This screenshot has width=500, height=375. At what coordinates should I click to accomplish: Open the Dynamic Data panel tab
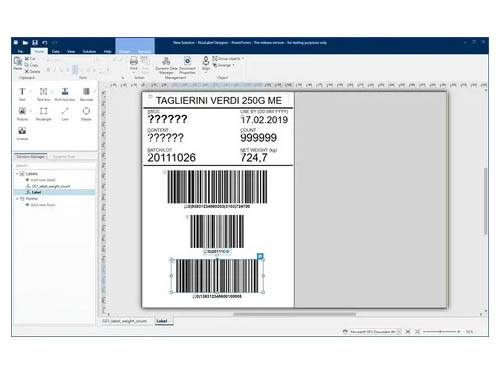click(x=64, y=156)
